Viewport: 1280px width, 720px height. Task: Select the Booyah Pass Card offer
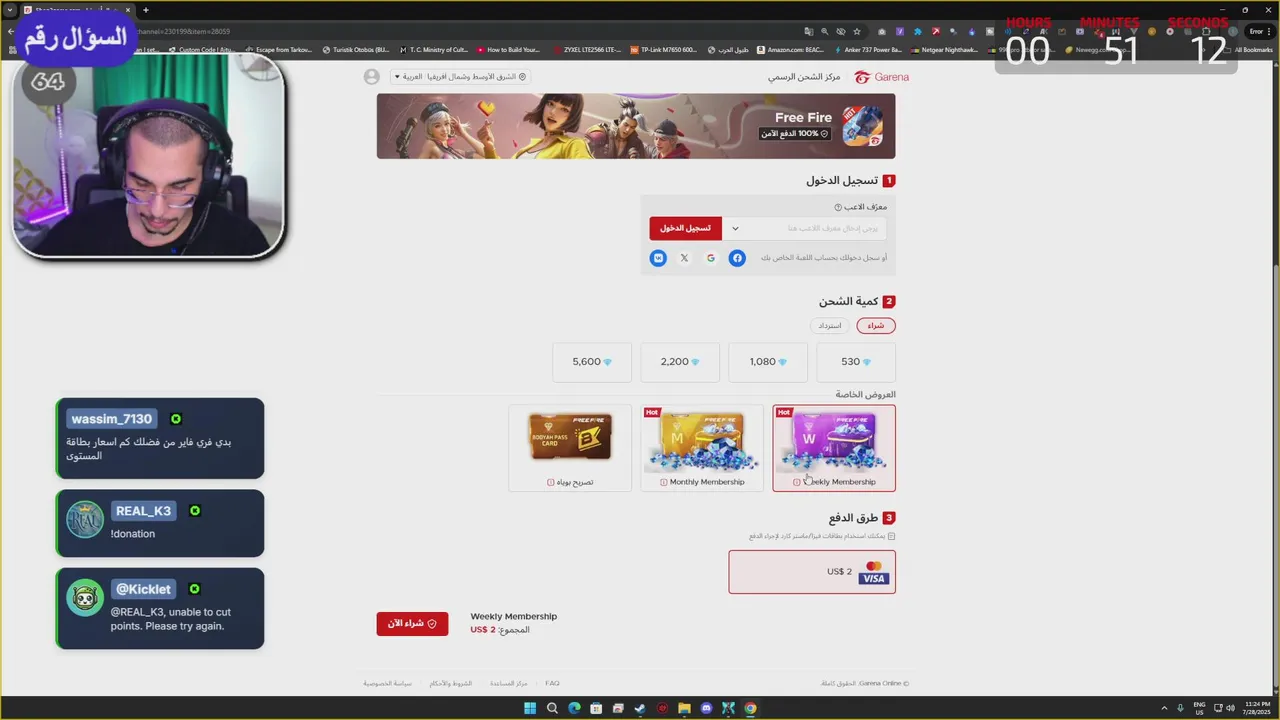point(570,448)
